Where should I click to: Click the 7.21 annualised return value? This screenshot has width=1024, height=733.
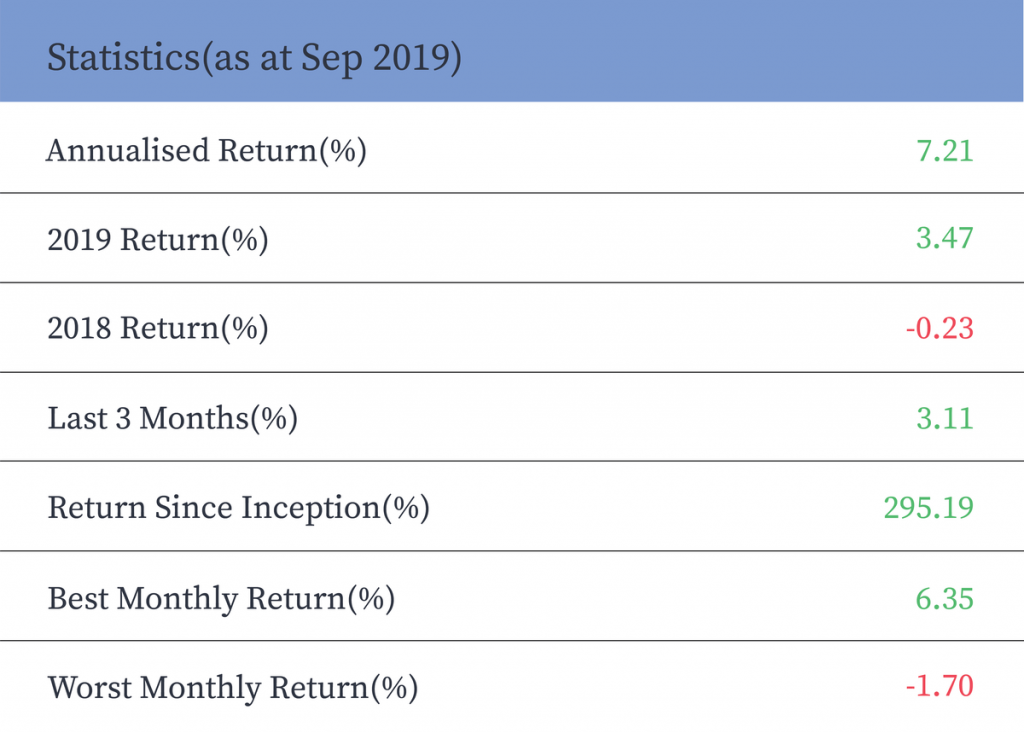(x=945, y=151)
